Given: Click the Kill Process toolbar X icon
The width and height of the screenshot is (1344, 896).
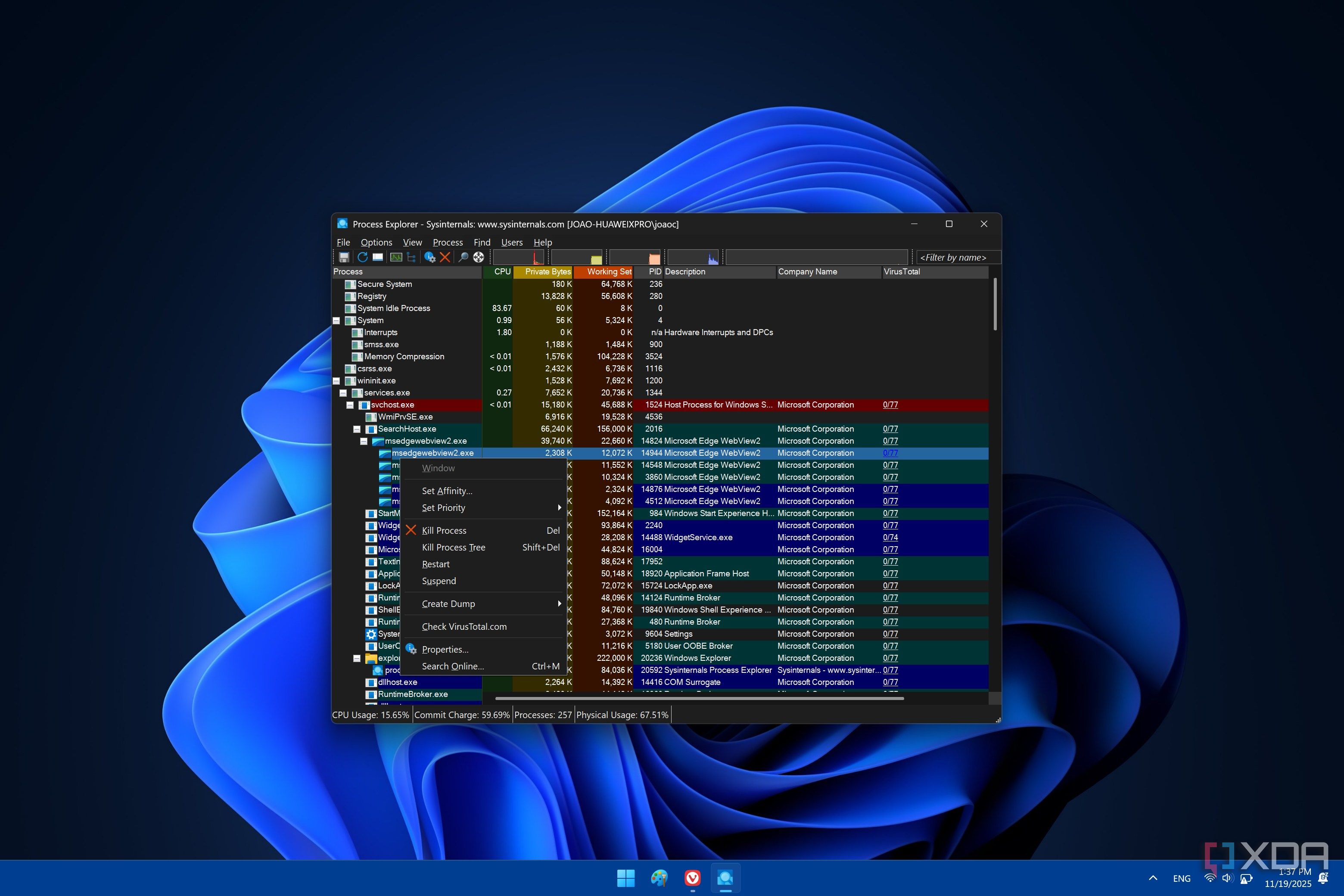Looking at the screenshot, I should click(x=445, y=257).
